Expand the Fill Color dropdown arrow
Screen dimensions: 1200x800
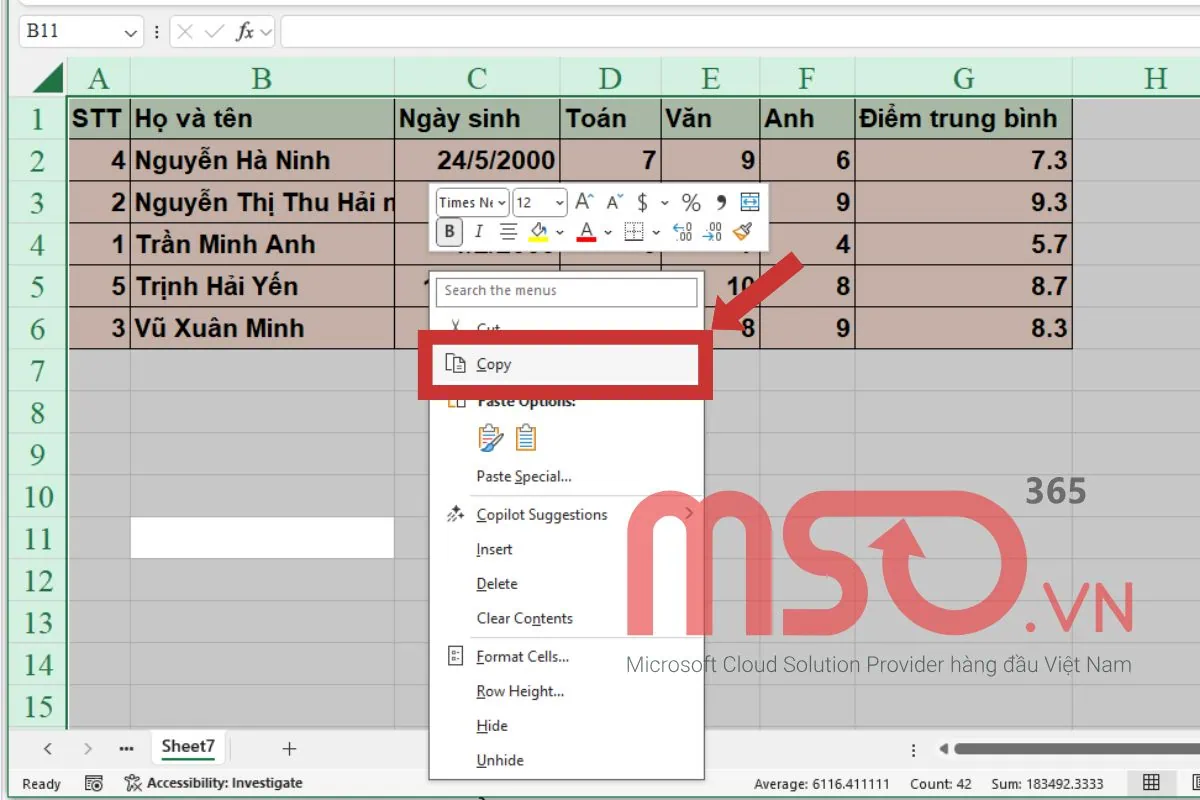pyautogui.click(x=560, y=232)
